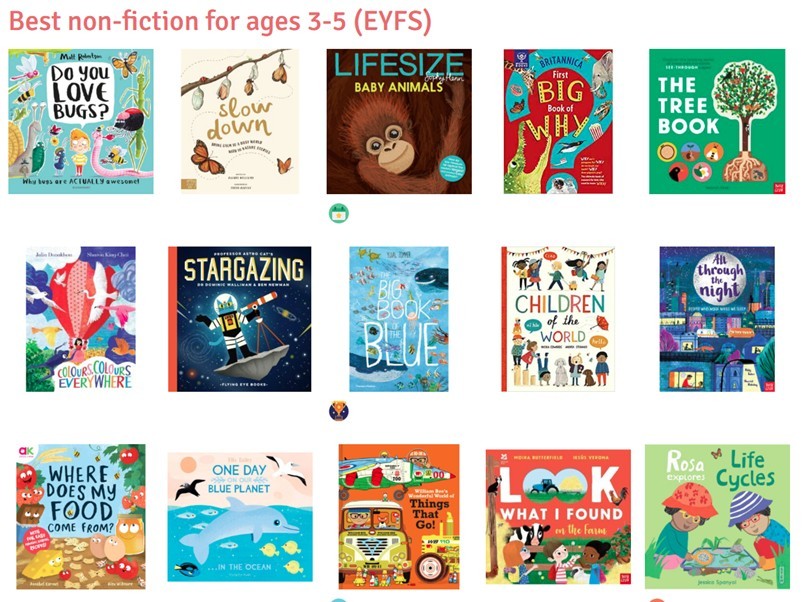Screen dimensions: 804x602
Task: Open All Through the Night book
Action: point(717,319)
